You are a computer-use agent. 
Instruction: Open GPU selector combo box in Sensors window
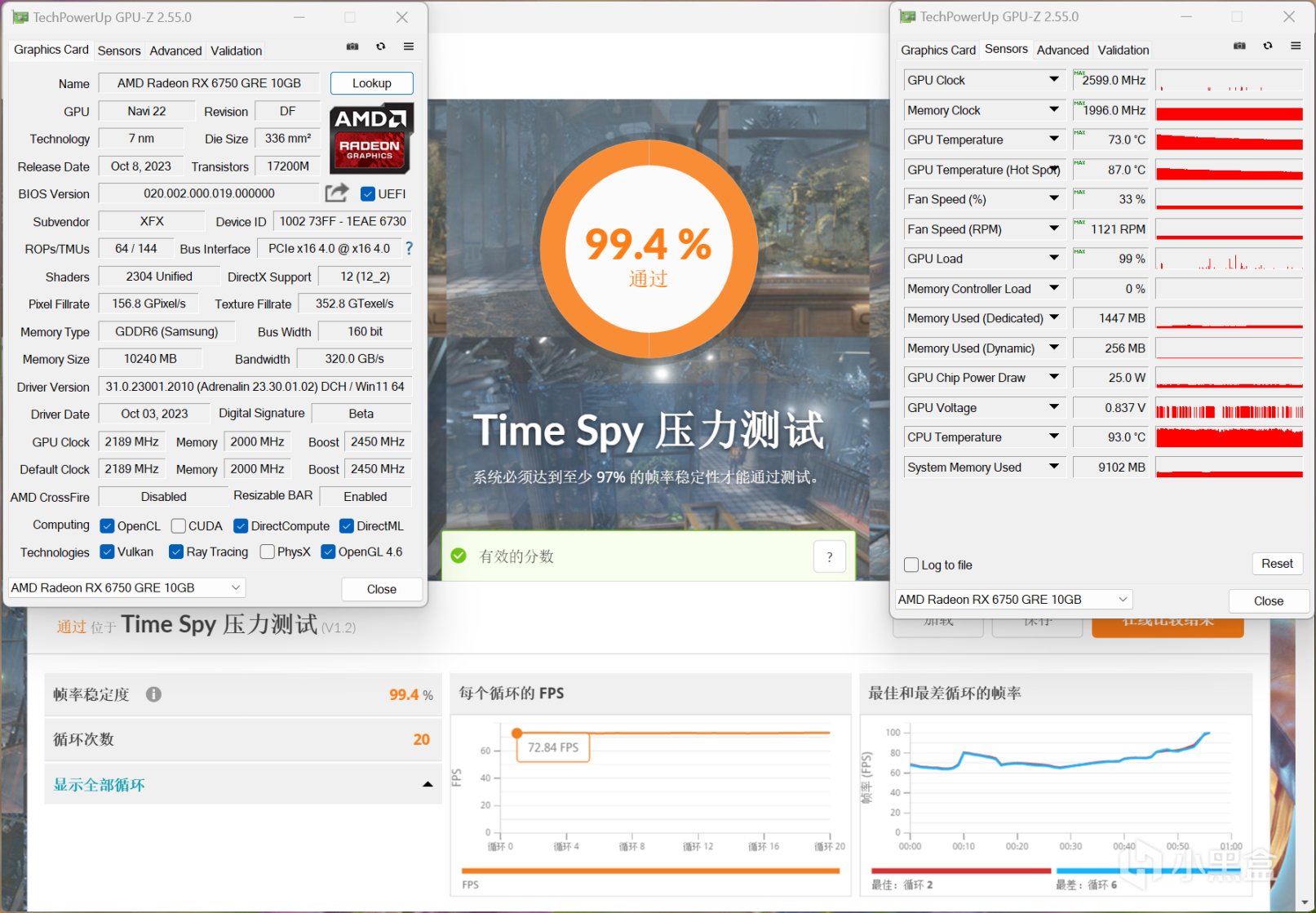pyautogui.click(x=1014, y=599)
